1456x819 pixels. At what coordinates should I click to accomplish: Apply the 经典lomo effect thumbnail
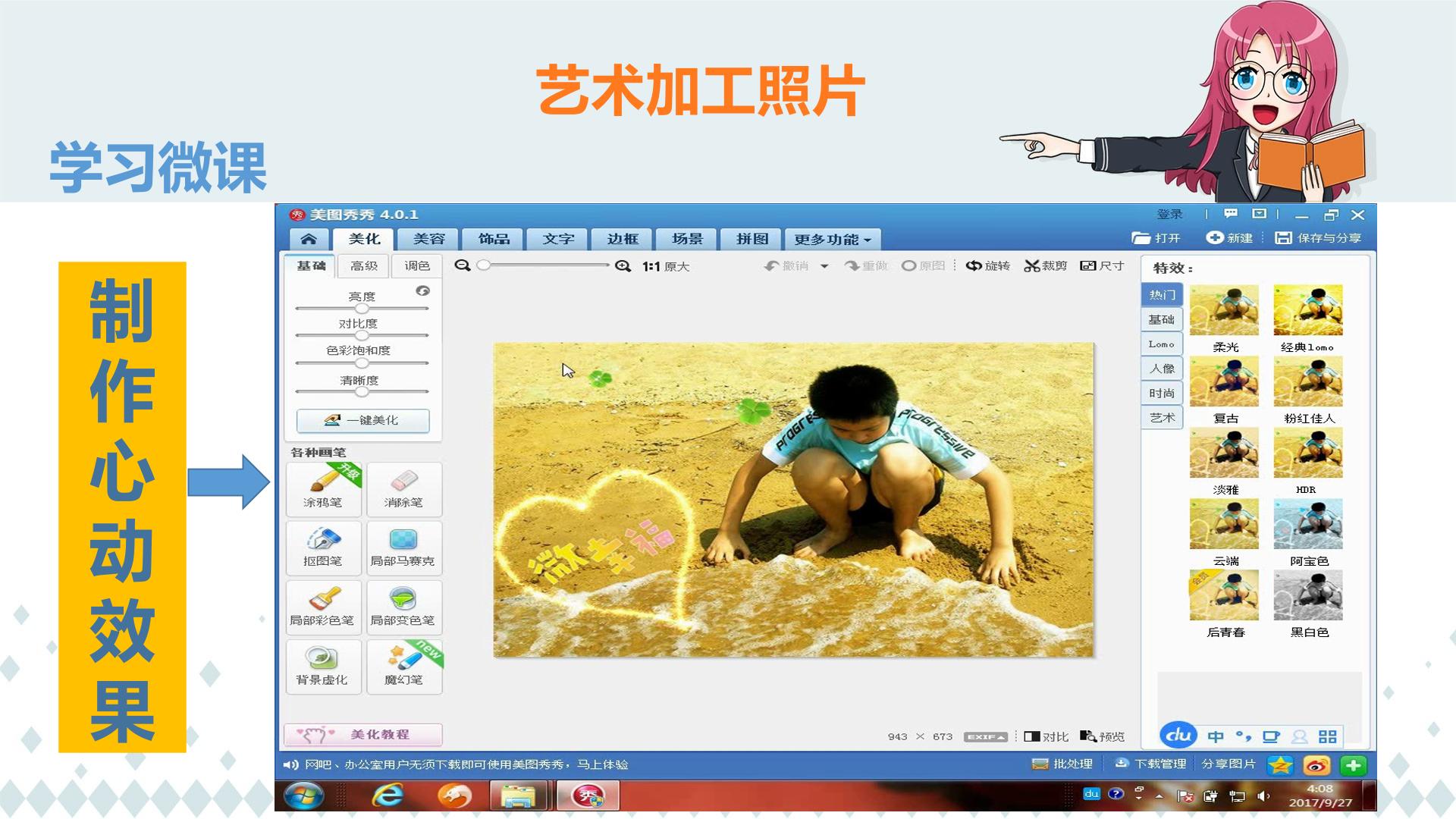point(1308,310)
